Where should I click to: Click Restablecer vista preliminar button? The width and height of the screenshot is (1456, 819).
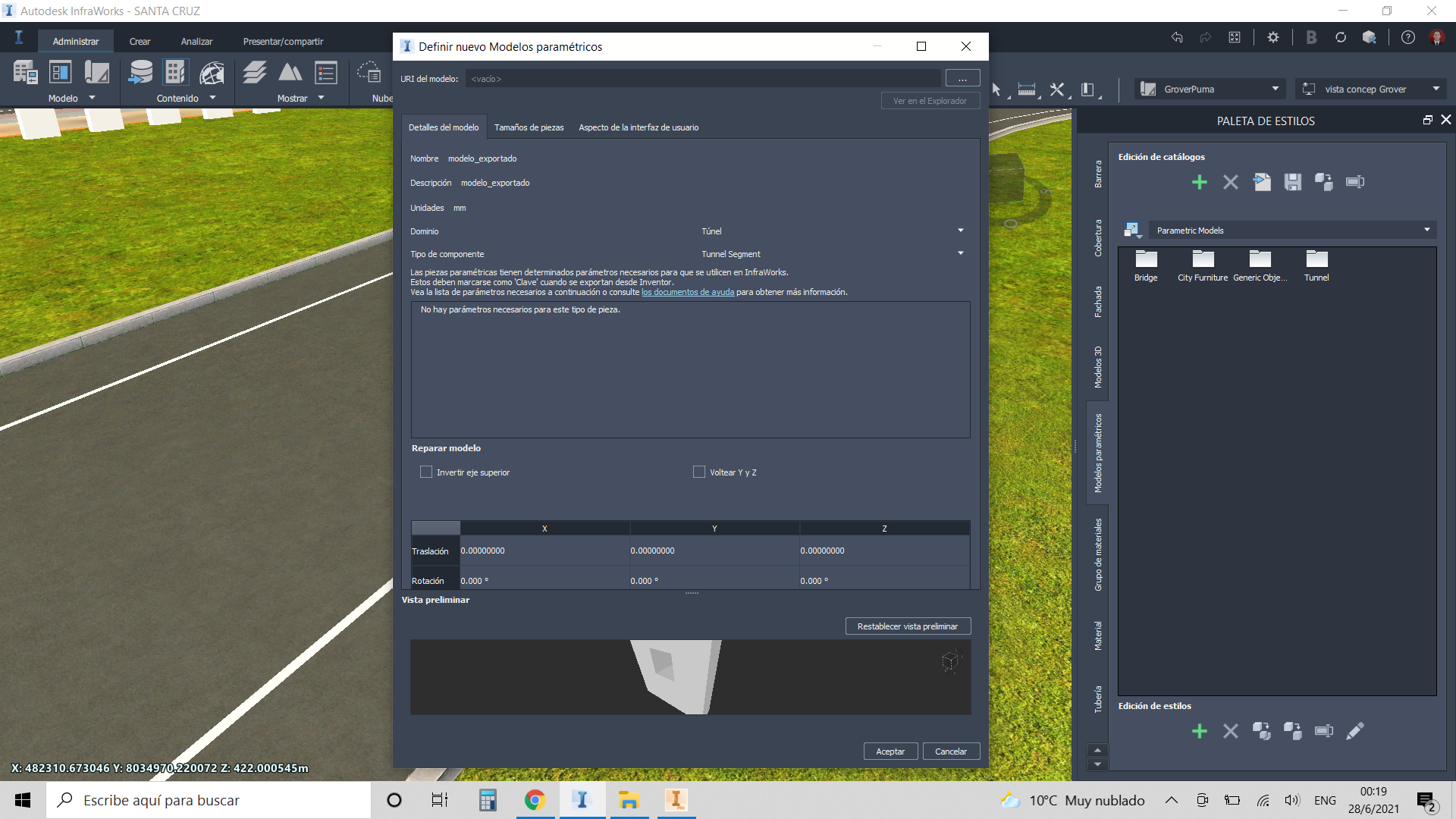[x=908, y=626]
